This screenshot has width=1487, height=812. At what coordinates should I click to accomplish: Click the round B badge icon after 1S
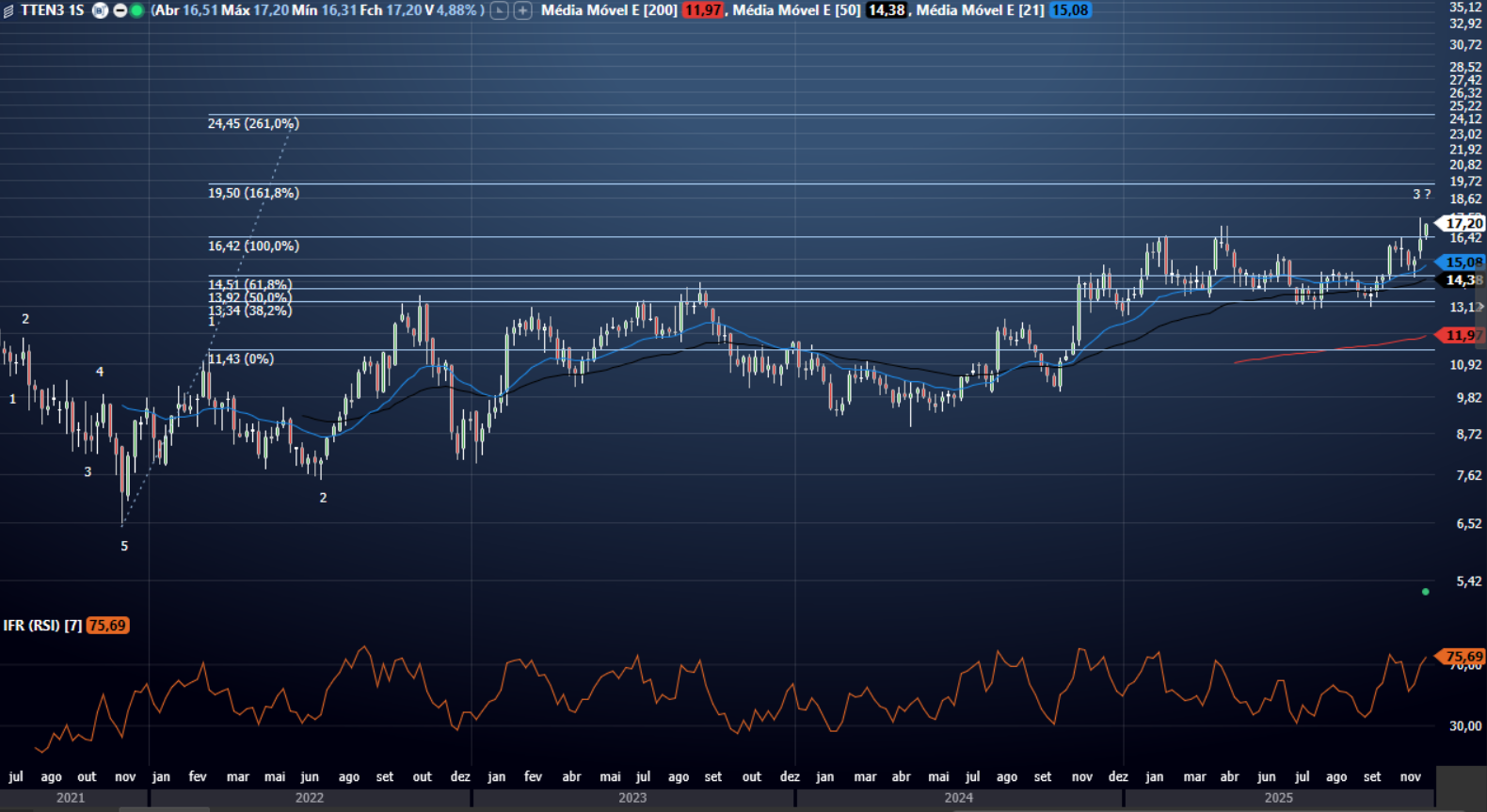(x=100, y=10)
